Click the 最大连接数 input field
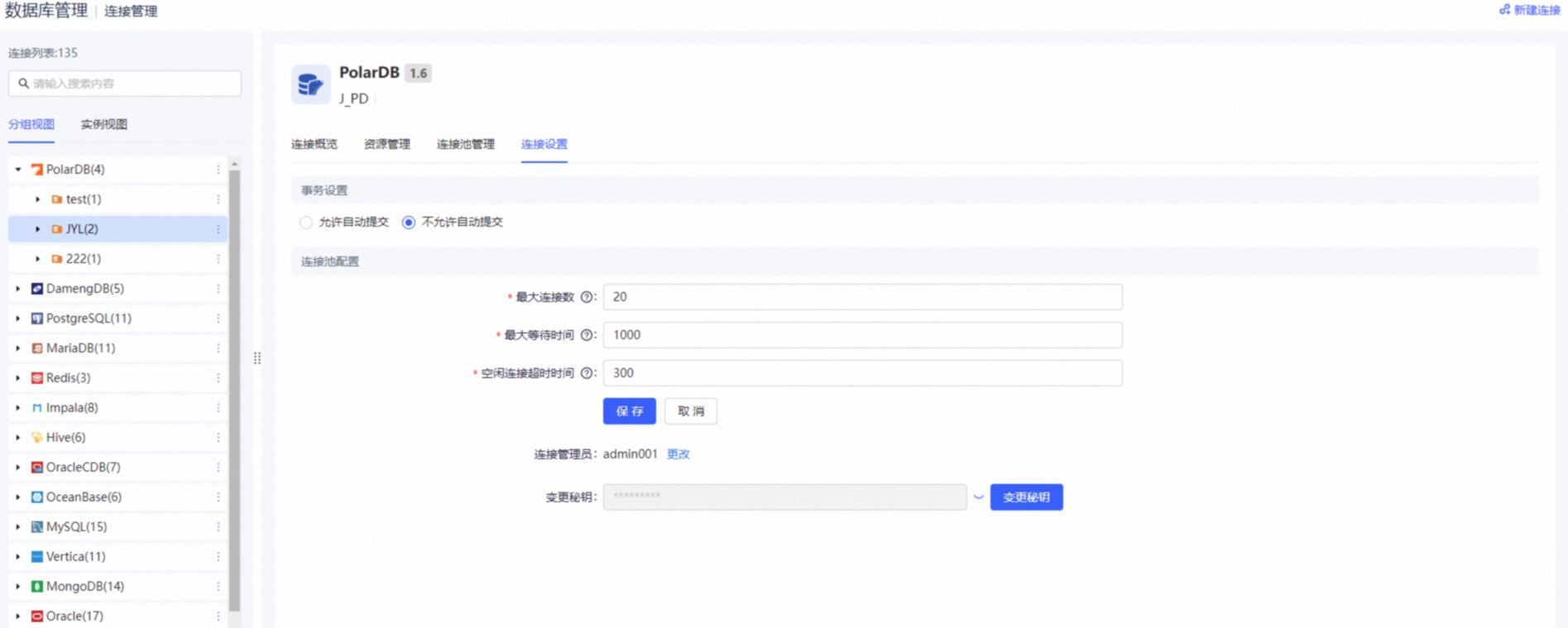Image resolution: width=1568 pixels, height=628 pixels. click(x=863, y=297)
